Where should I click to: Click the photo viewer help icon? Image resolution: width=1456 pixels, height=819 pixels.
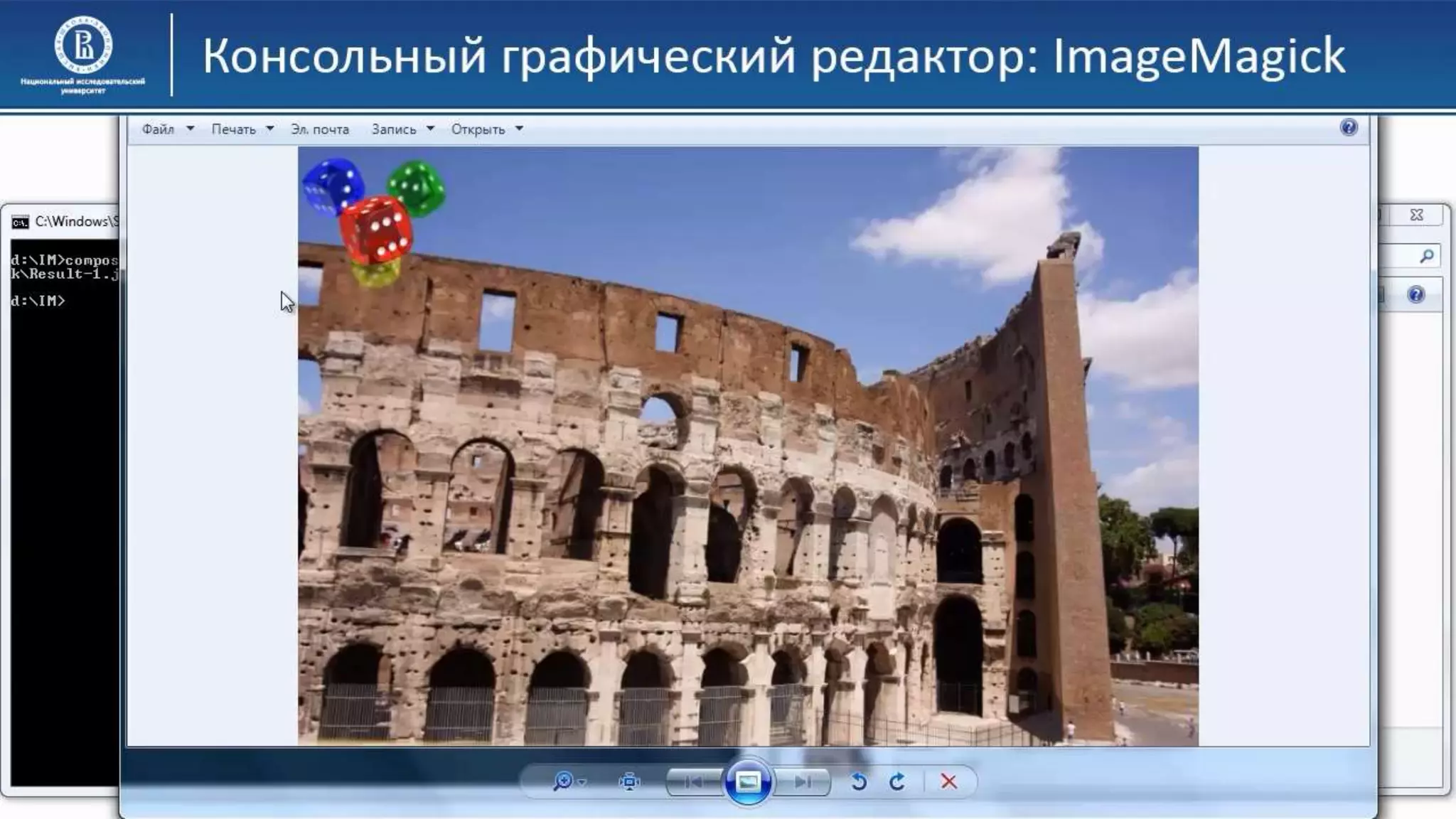(1349, 127)
